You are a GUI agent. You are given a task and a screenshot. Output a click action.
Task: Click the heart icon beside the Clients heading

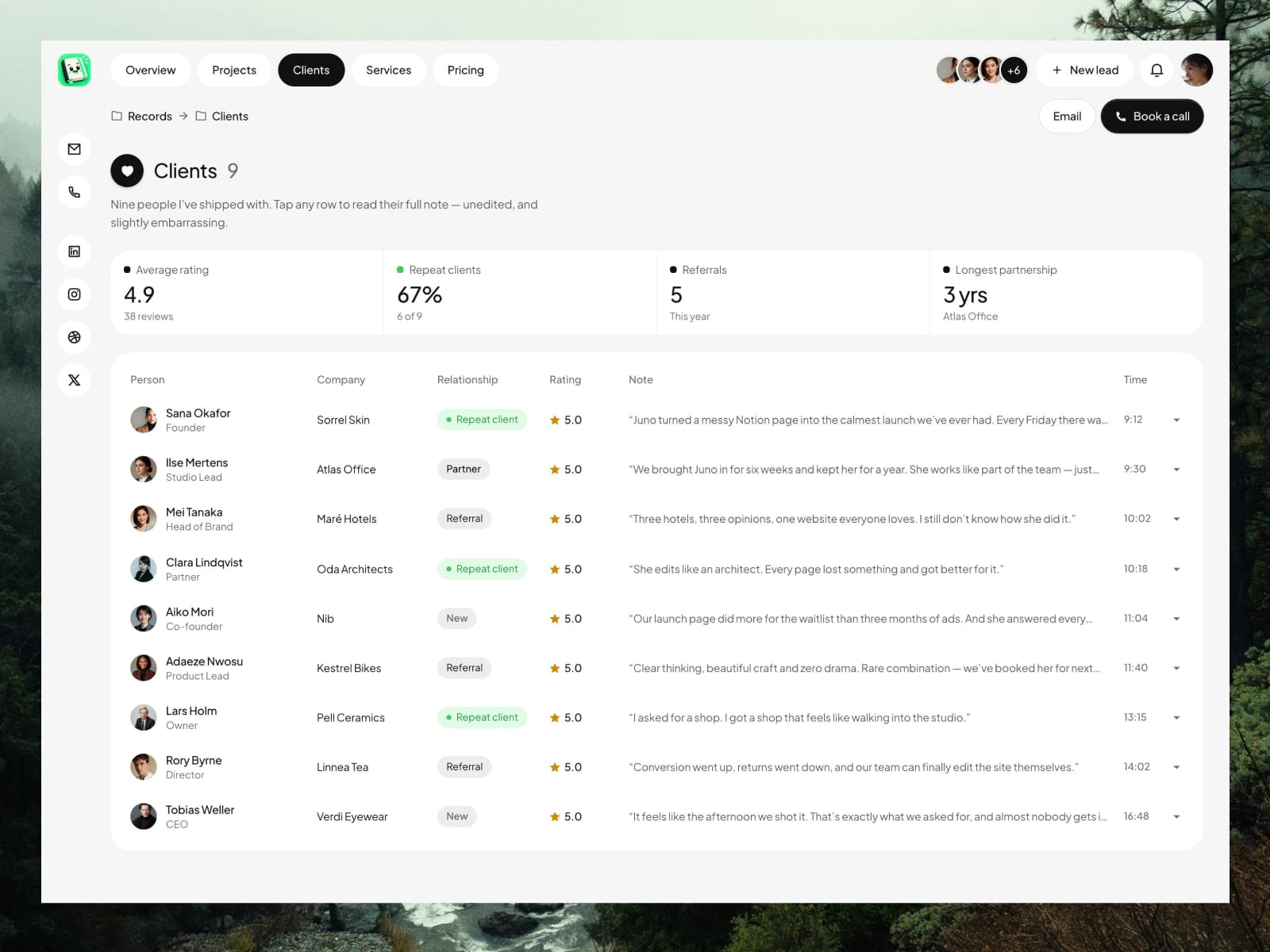pyautogui.click(x=127, y=171)
